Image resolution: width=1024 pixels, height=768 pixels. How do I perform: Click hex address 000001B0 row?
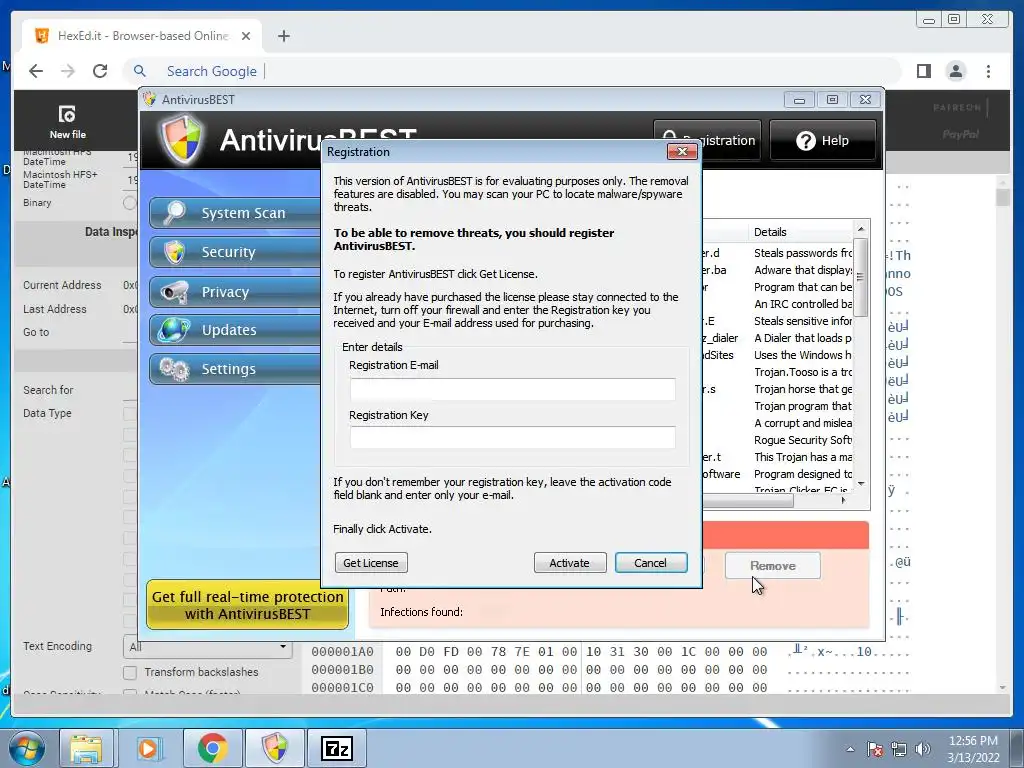[x=343, y=669]
